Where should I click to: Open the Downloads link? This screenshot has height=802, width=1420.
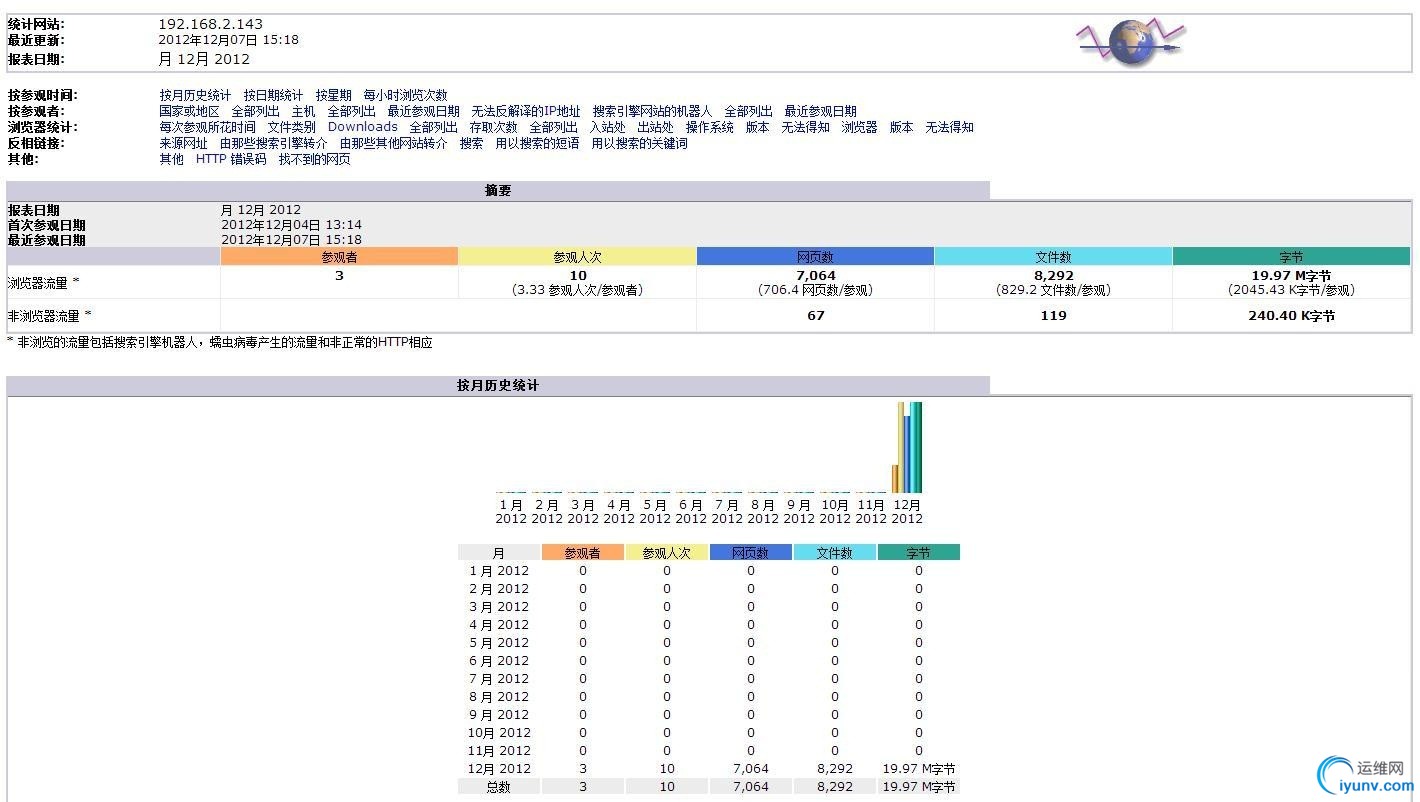pyautogui.click(x=362, y=127)
